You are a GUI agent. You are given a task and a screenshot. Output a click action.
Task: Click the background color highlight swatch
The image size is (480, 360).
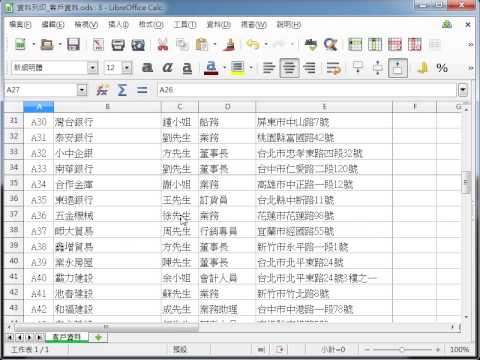[237, 68]
